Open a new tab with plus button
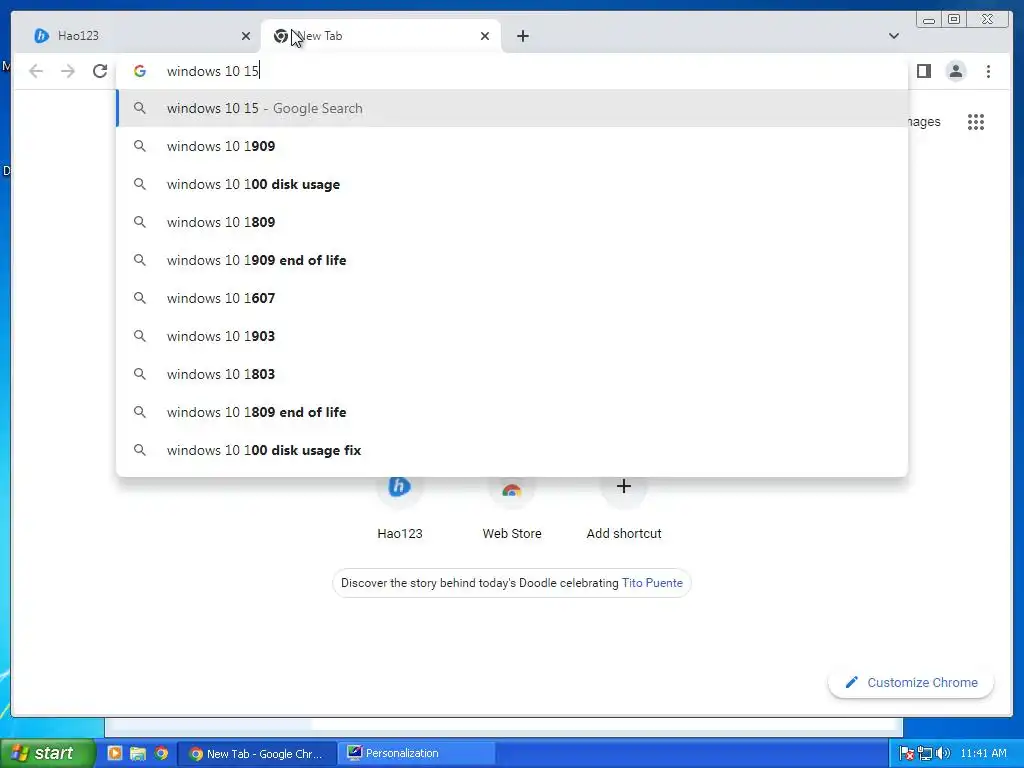The image size is (1024, 768). 522,36
